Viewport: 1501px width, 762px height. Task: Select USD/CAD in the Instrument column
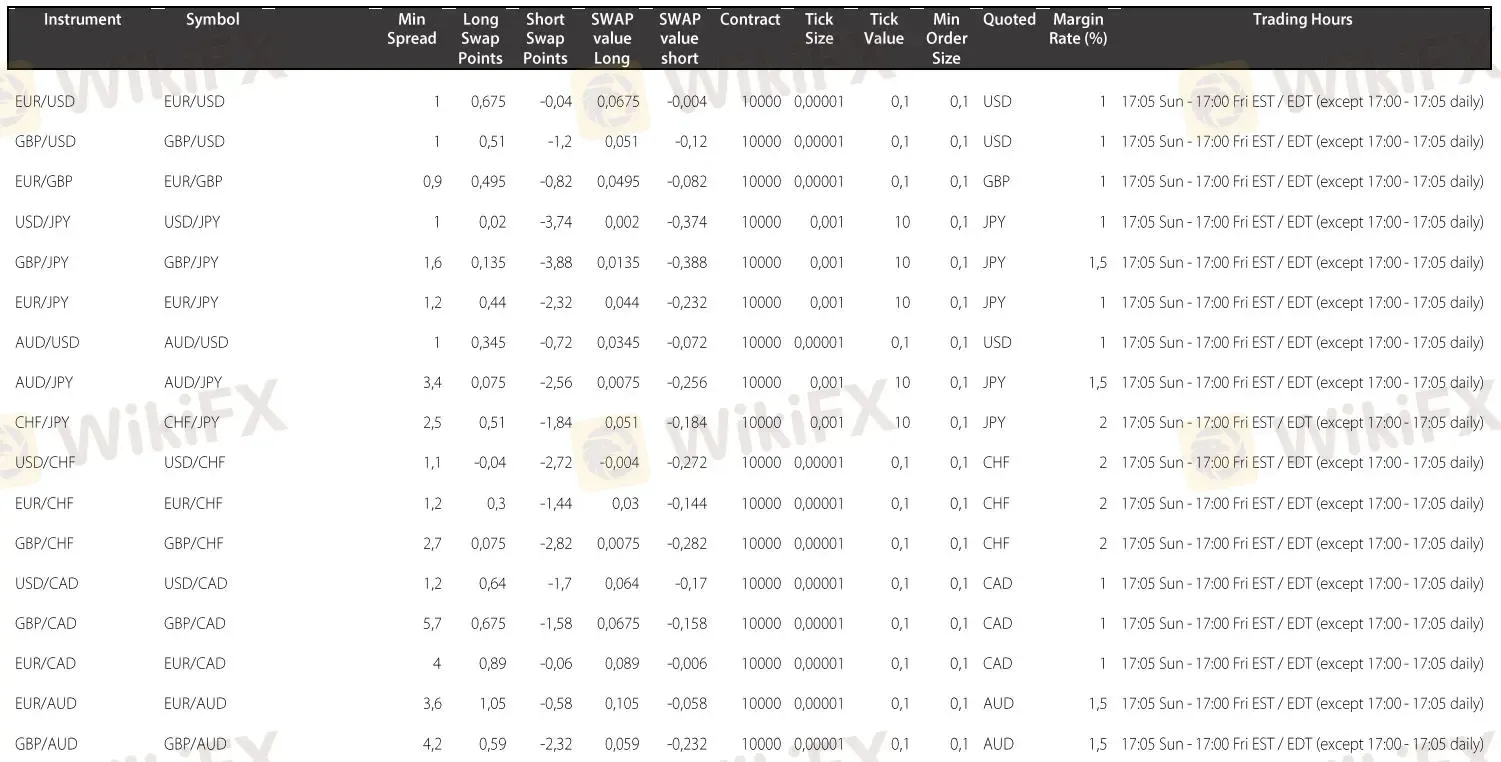(46, 583)
